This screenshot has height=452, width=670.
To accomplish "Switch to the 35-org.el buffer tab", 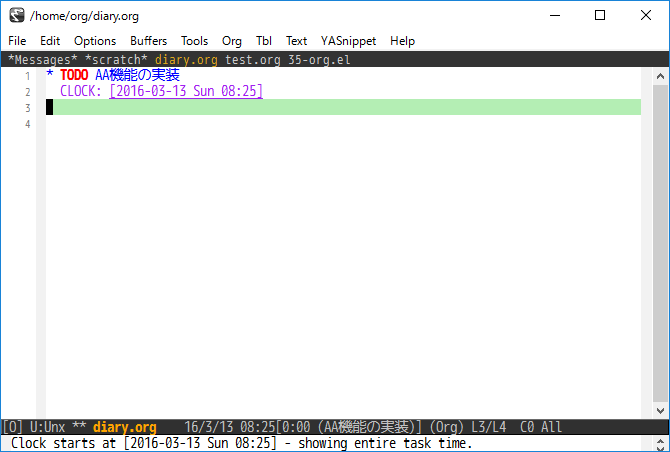I will point(319,59).
